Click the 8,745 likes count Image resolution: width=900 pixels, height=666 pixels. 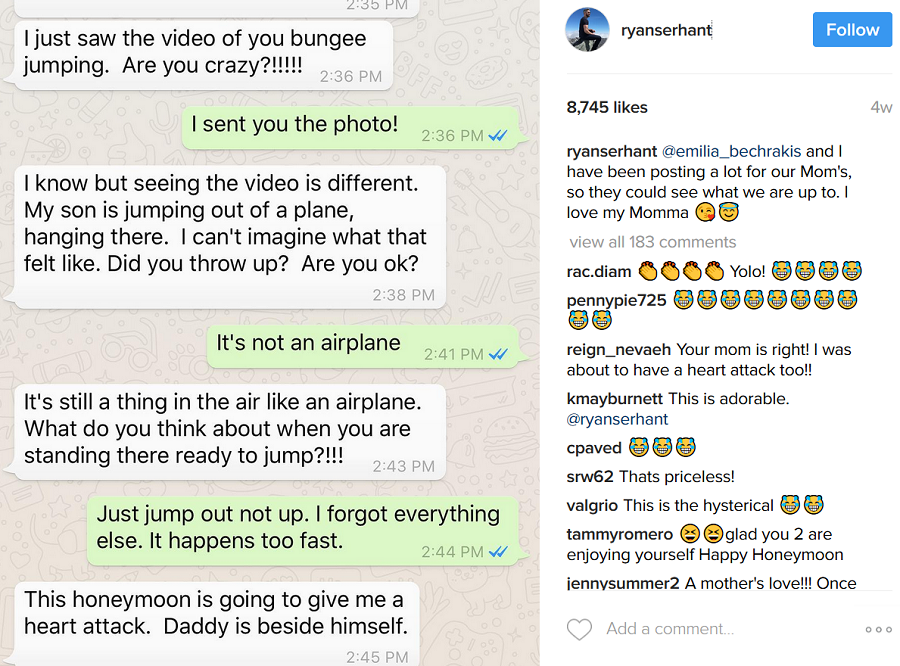click(x=607, y=107)
